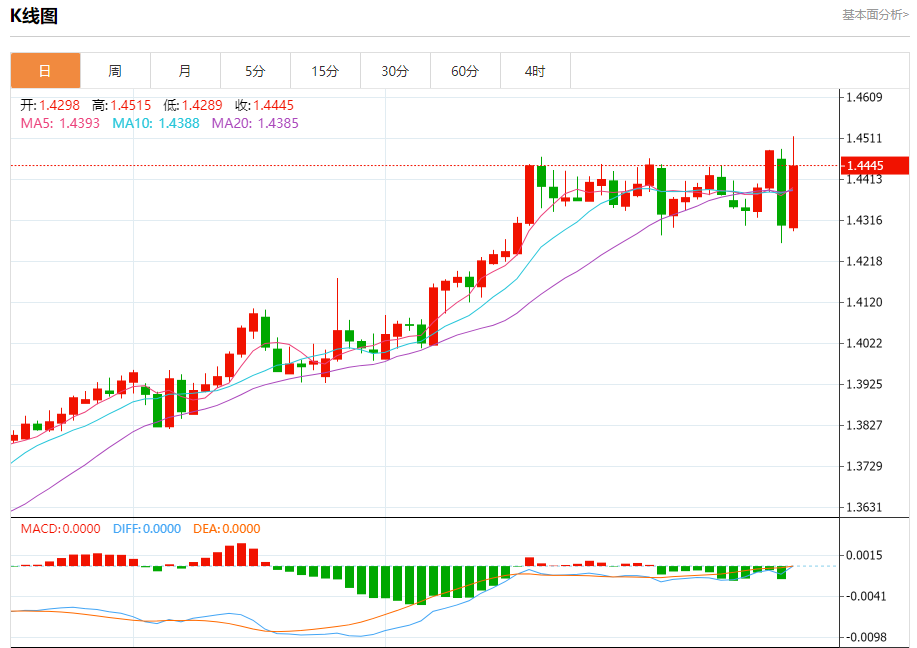Click the 1.3925 price axis label

pos(864,384)
